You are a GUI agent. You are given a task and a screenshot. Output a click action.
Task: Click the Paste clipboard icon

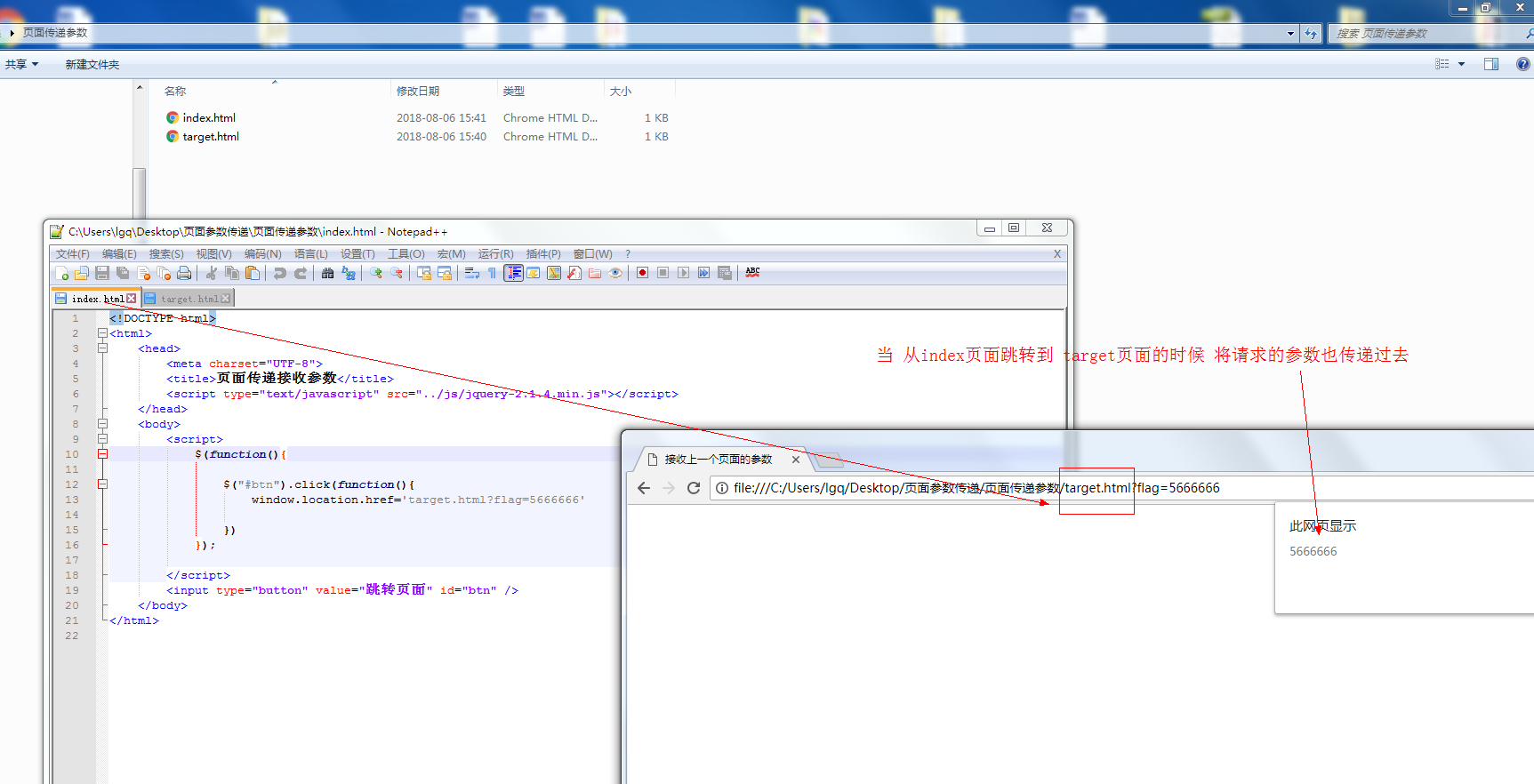253,273
